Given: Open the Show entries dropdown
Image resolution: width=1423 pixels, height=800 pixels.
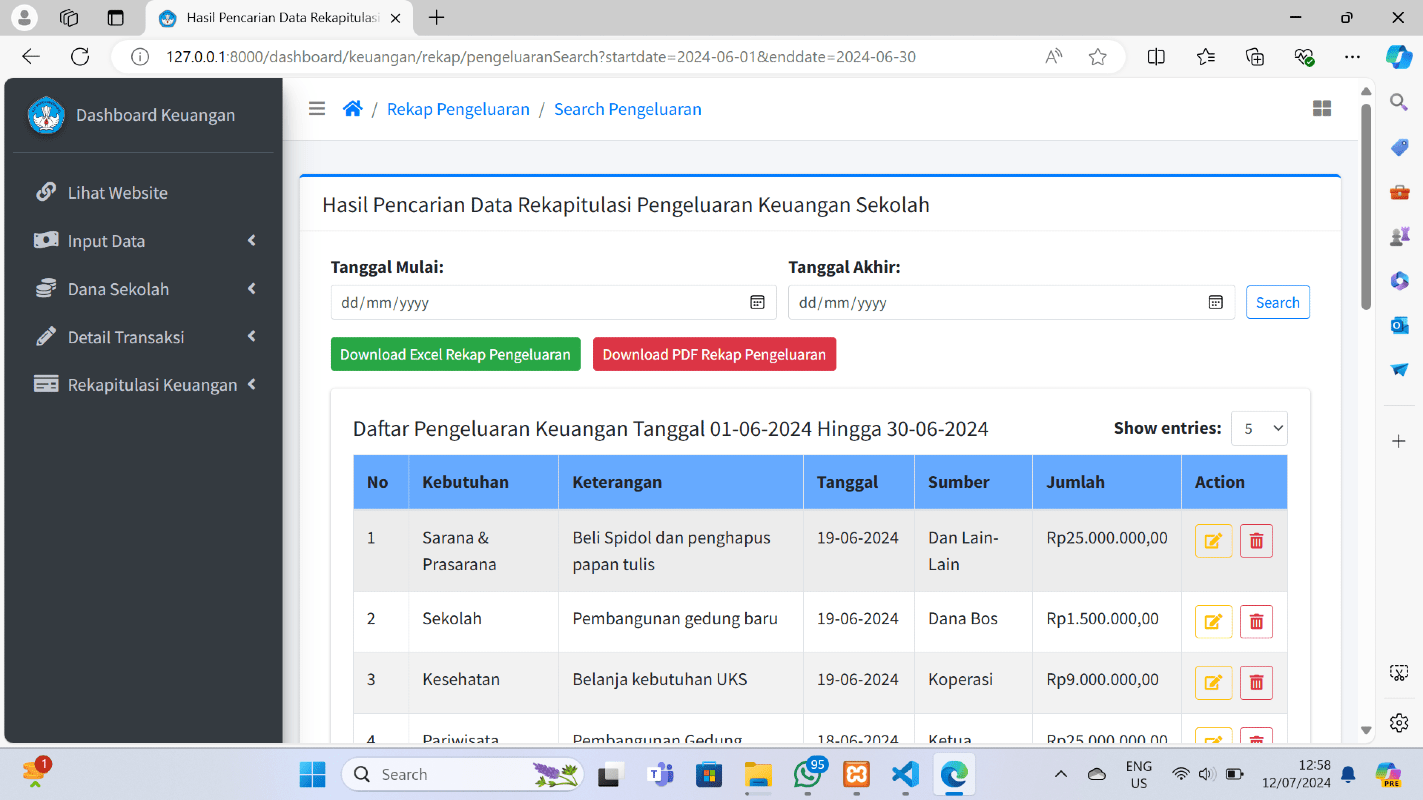Looking at the screenshot, I should (x=1259, y=428).
